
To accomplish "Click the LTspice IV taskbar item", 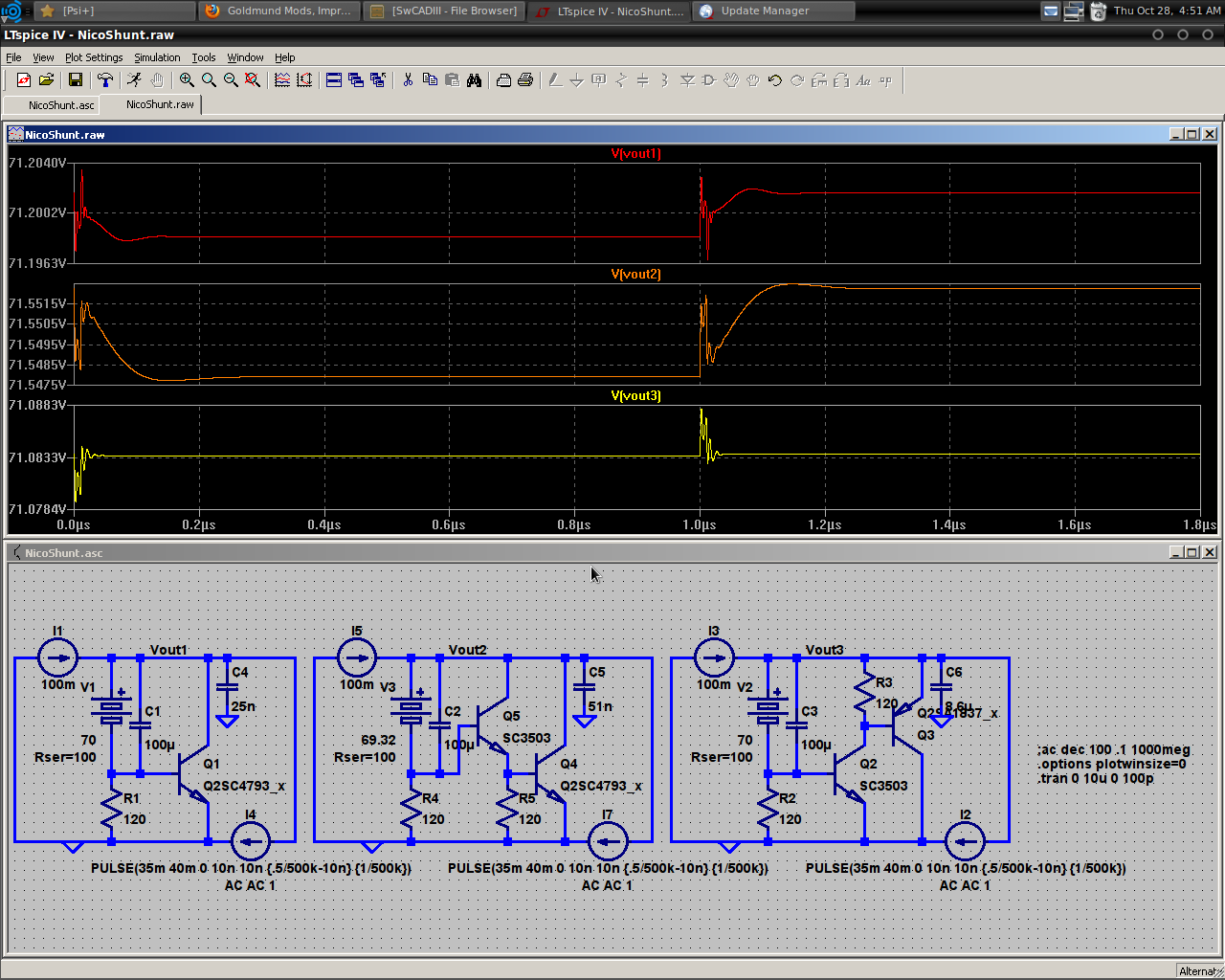I will tap(610, 11).
